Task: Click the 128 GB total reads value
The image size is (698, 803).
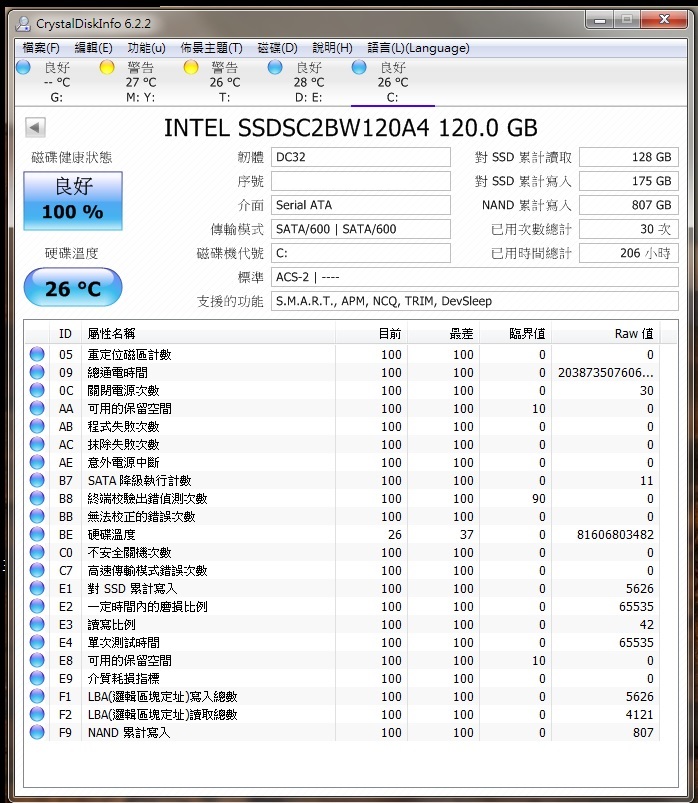Action: click(x=629, y=157)
